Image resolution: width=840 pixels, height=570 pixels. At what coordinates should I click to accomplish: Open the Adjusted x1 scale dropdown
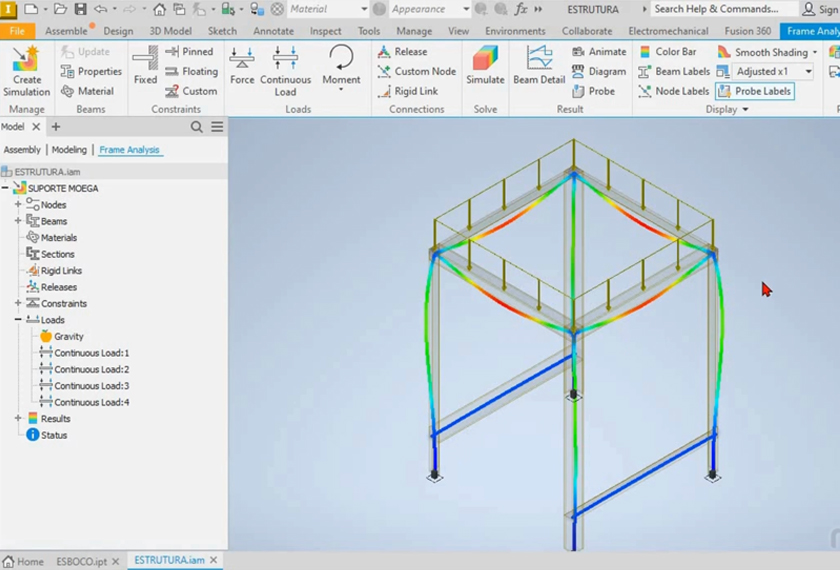point(808,72)
